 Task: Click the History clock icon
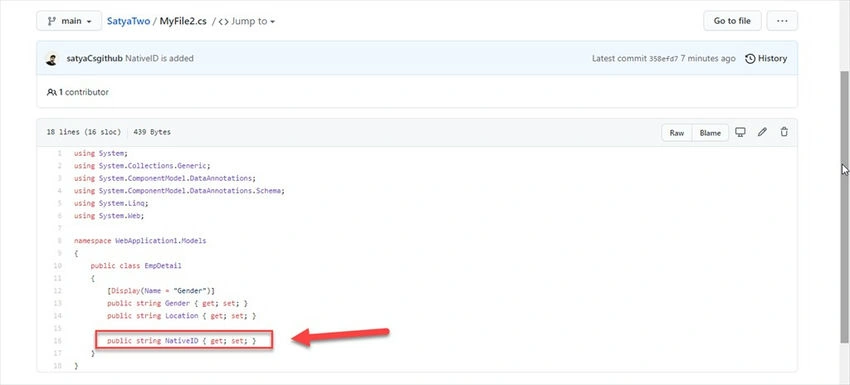(x=750, y=59)
